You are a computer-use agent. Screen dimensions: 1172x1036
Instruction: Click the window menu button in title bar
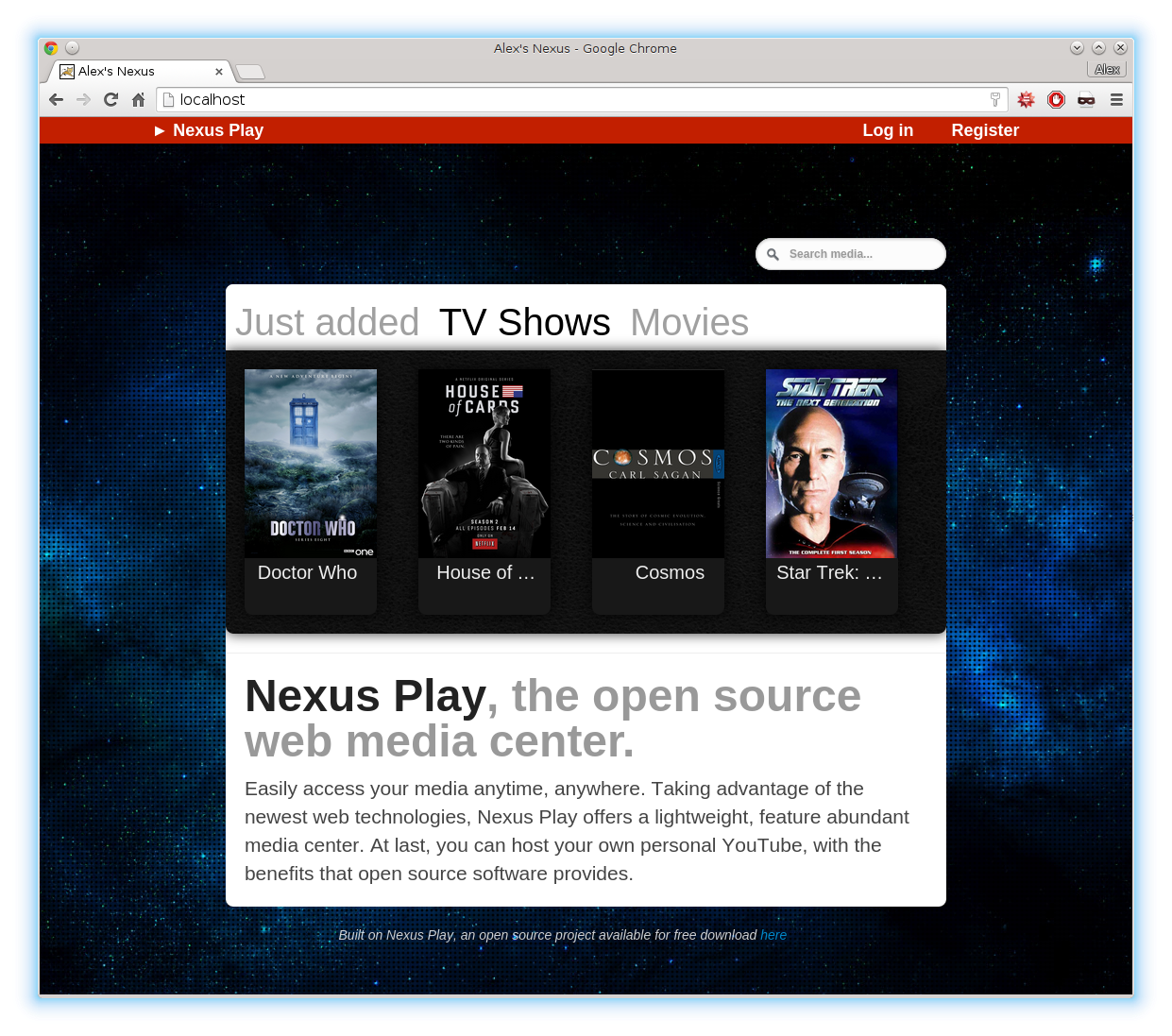(x=72, y=48)
